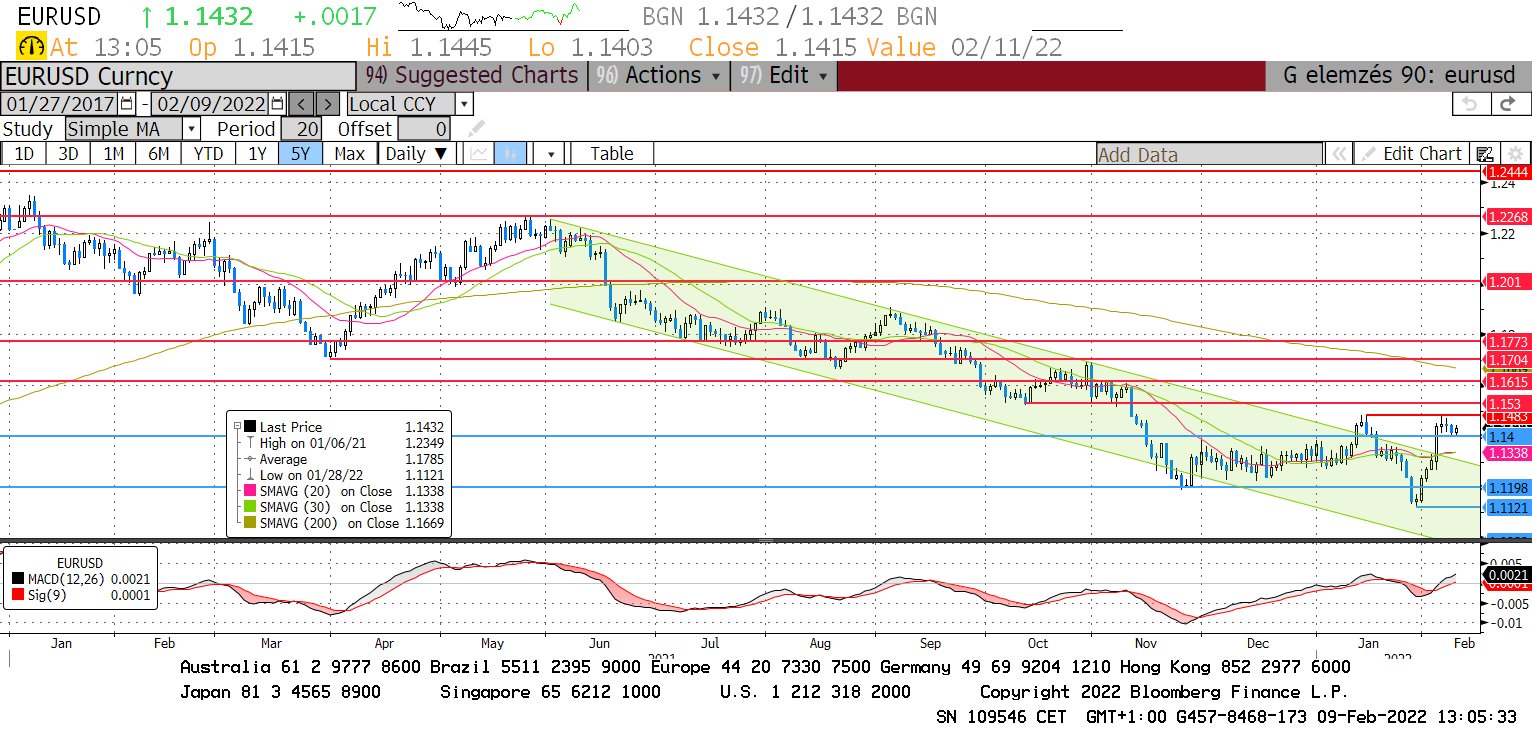This screenshot has width=1532, height=746.
Task: Click the intraday sparkline mini chart
Action: point(489,16)
